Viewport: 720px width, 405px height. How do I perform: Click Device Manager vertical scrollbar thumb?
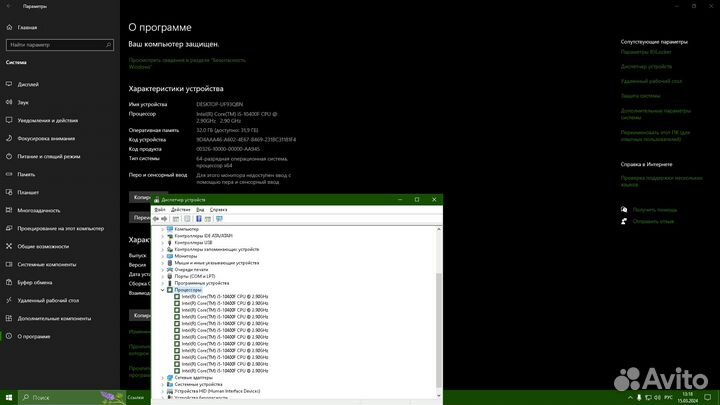click(x=439, y=330)
